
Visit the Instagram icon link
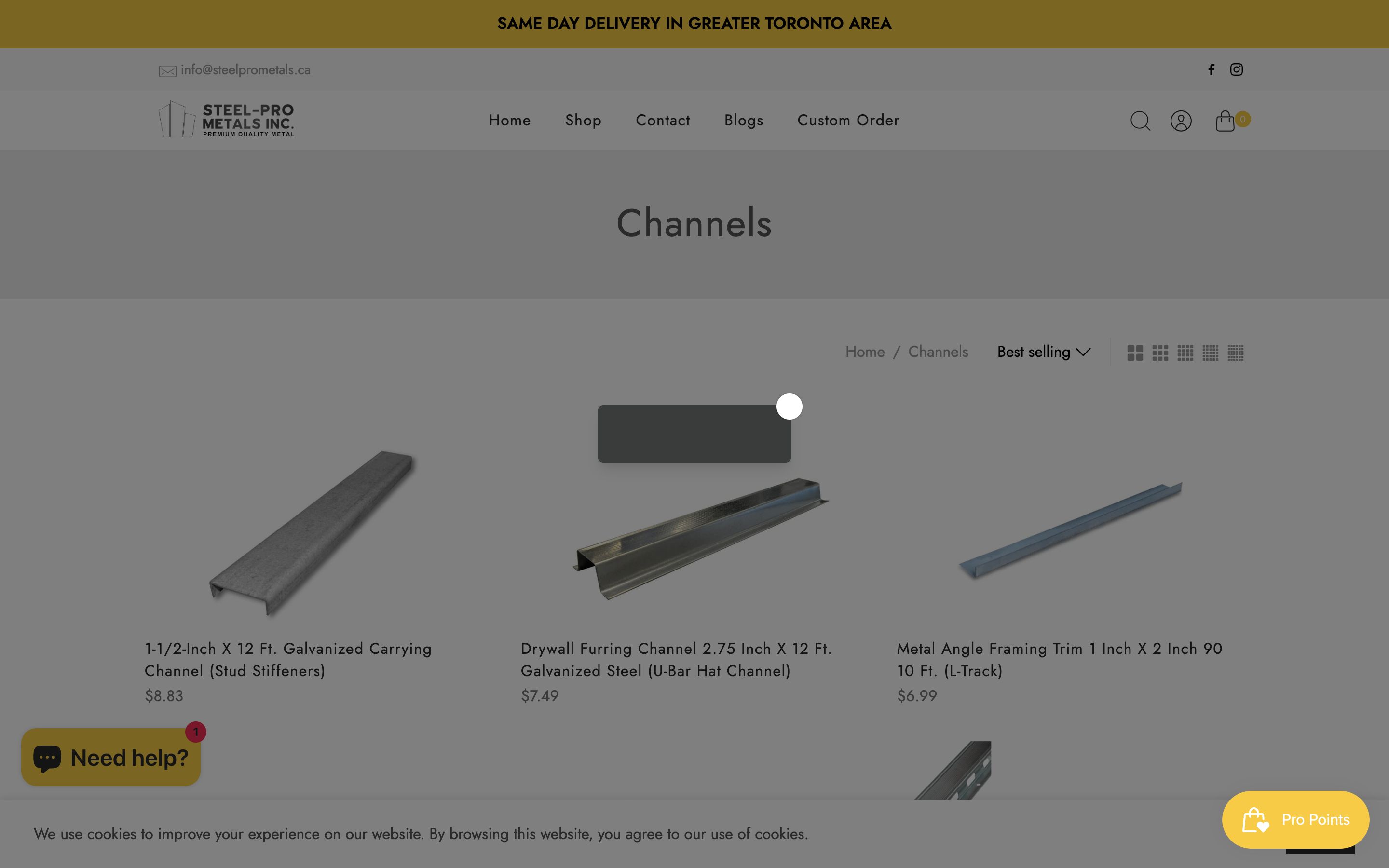(1237, 69)
